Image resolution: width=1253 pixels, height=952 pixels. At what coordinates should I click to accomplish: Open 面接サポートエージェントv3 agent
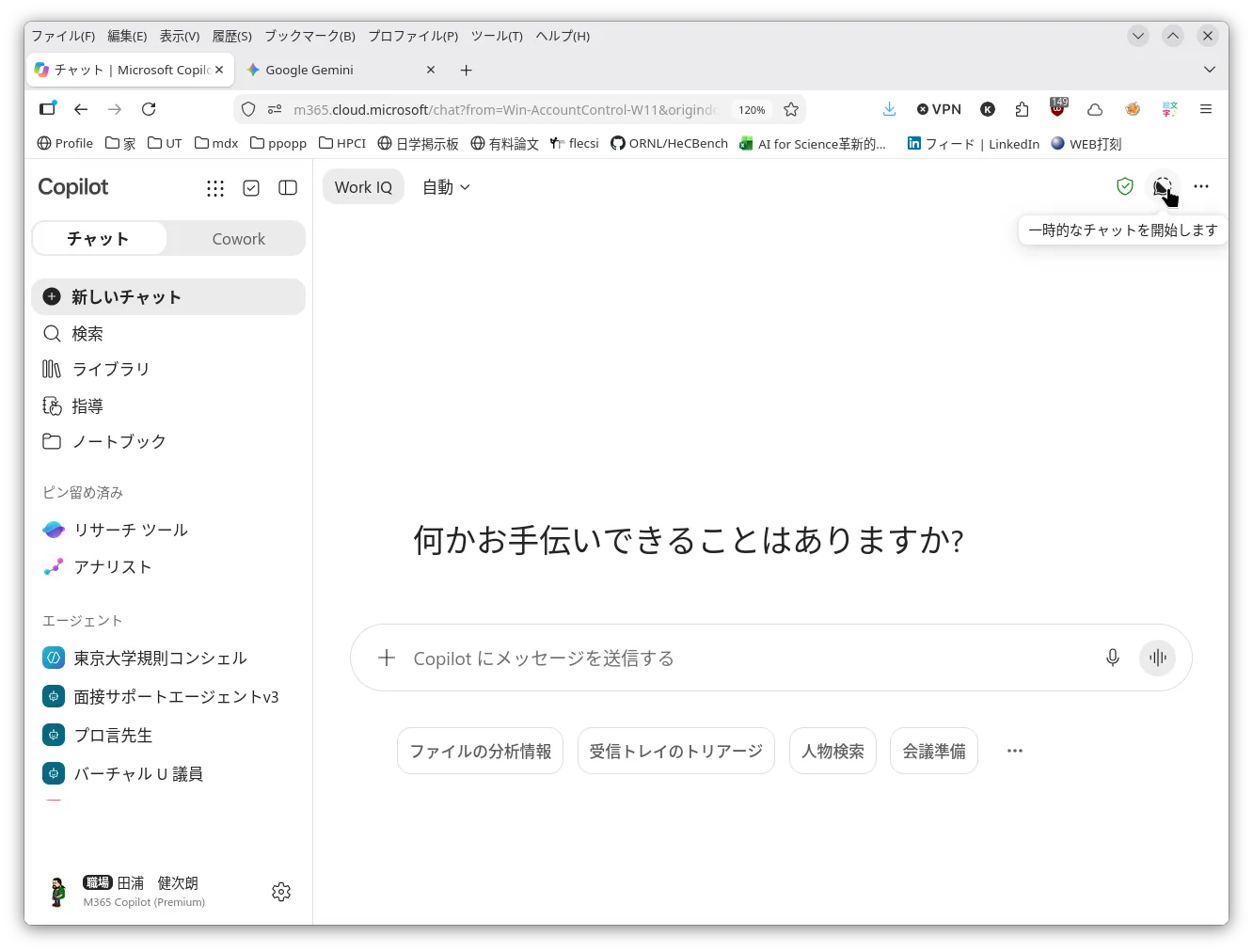pyautogui.click(x=168, y=696)
